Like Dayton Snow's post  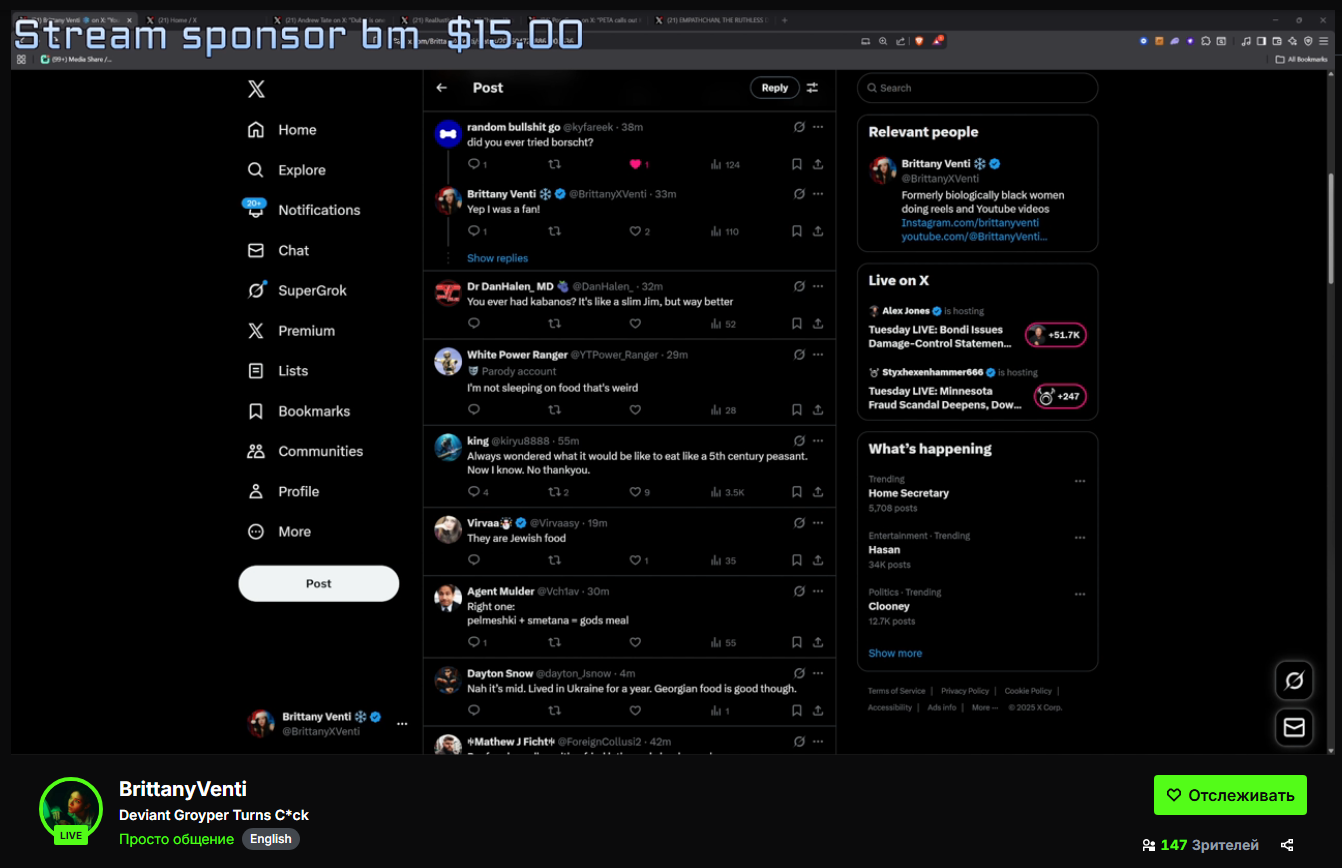coord(635,711)
